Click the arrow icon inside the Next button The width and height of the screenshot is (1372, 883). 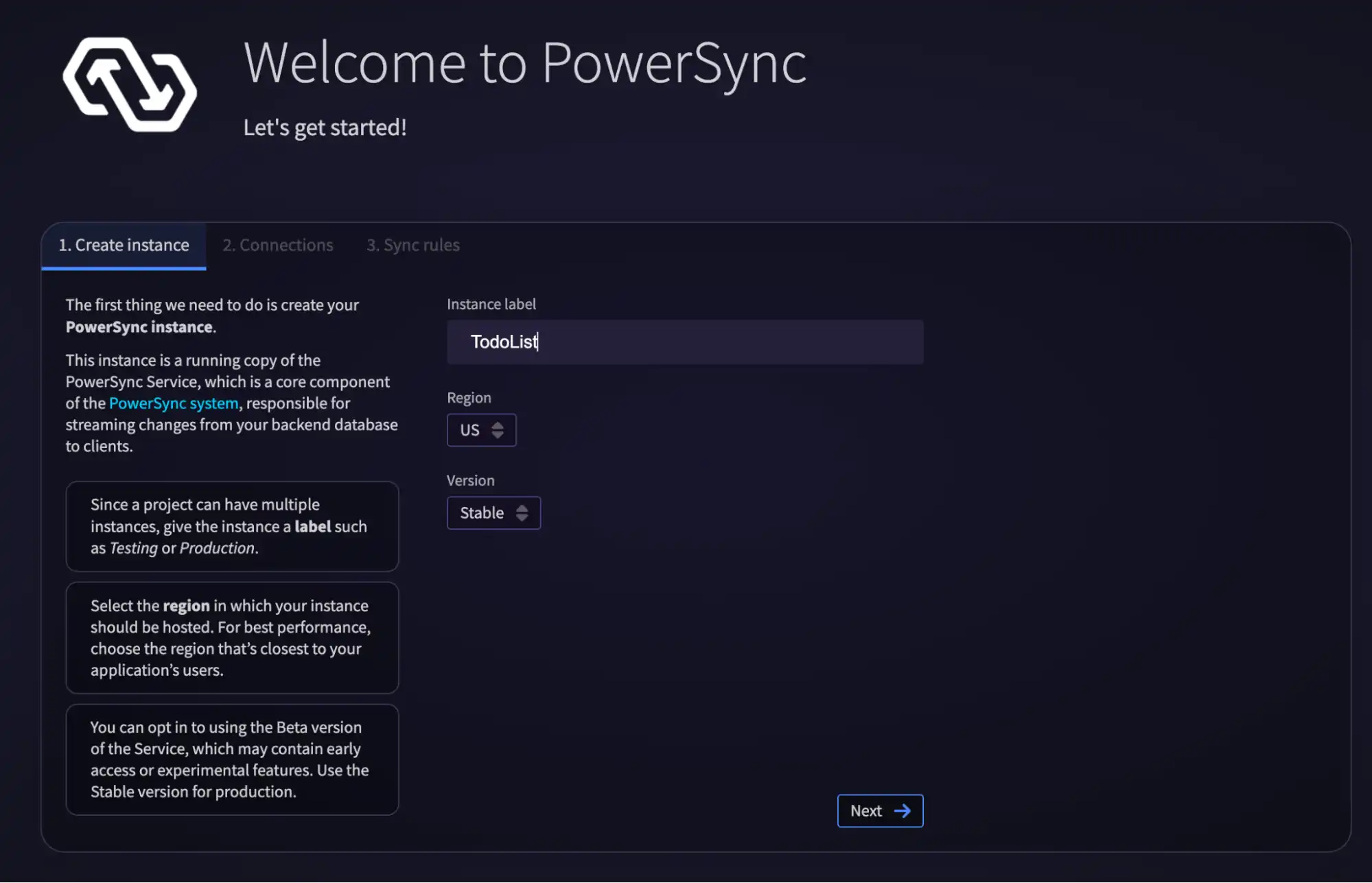pyautogui.click(x=903, y=810)
